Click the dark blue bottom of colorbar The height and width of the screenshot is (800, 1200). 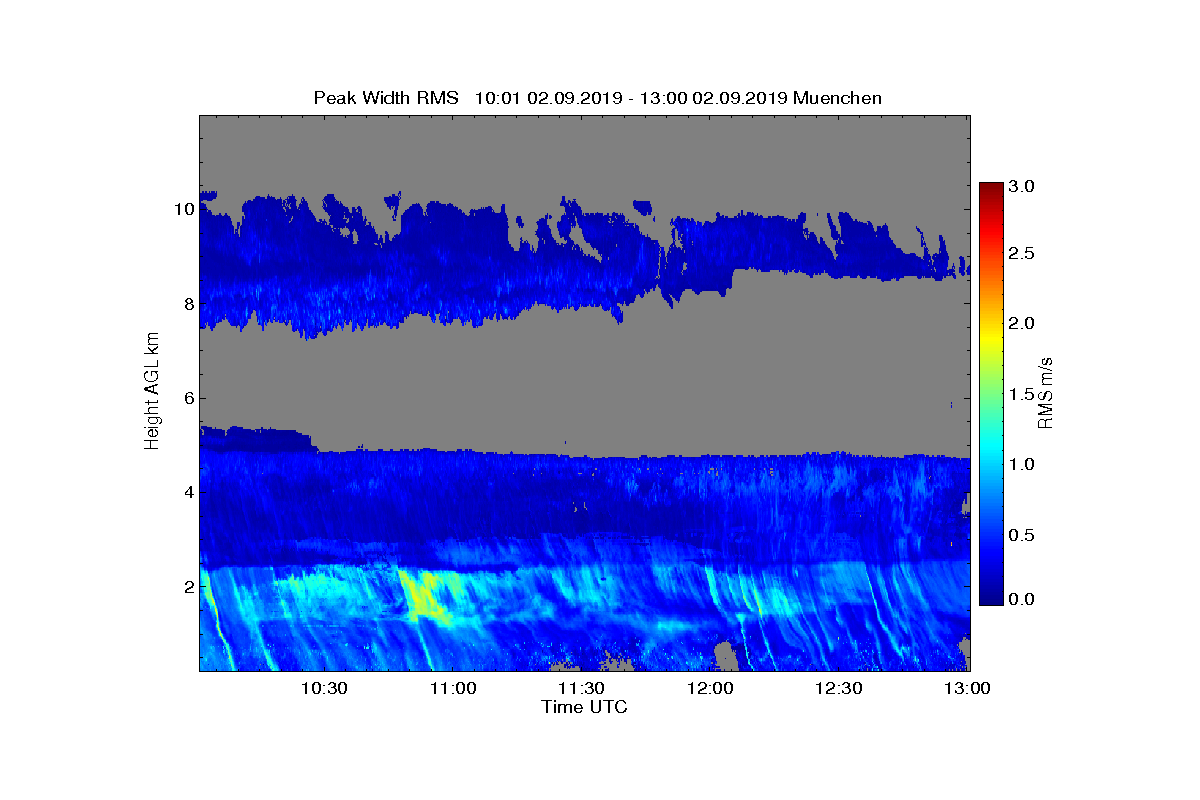(x=991, y=597)
